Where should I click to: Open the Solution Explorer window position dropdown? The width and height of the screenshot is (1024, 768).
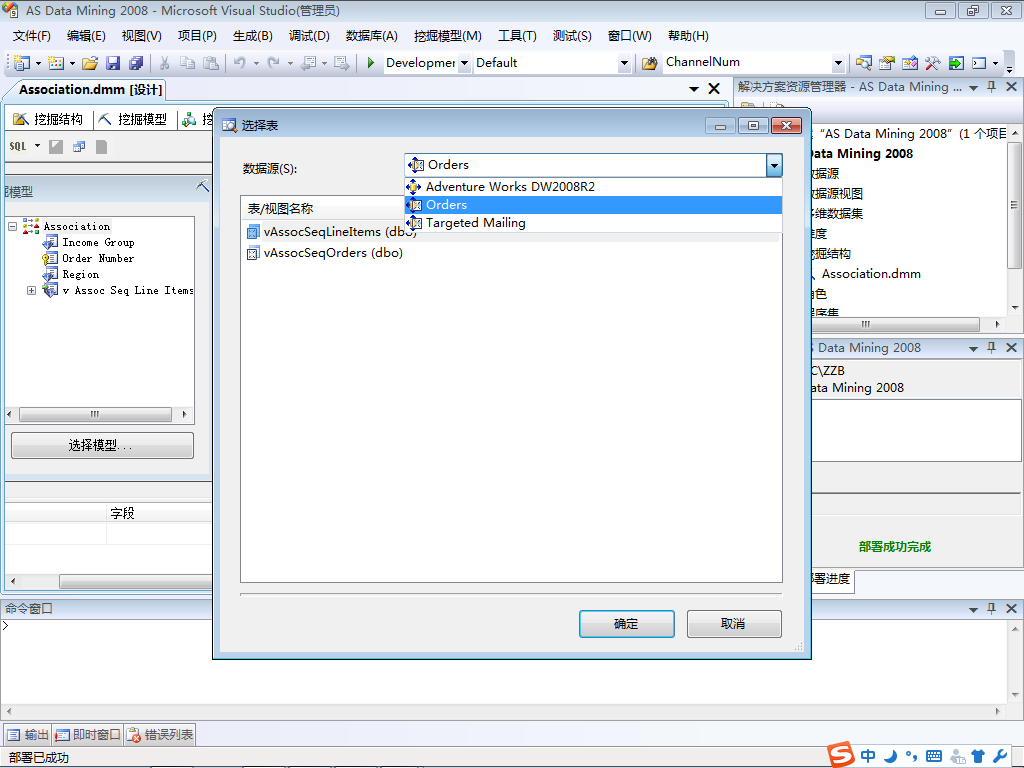click(973, 87)
